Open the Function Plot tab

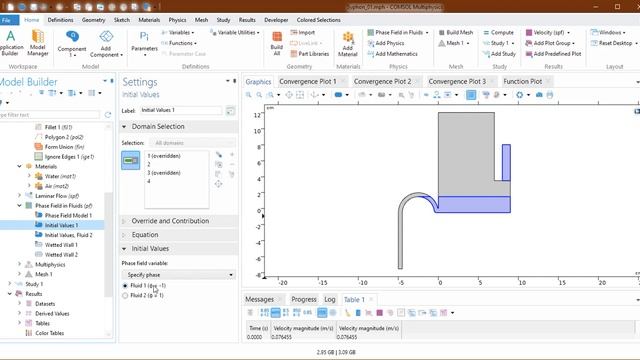522,81
